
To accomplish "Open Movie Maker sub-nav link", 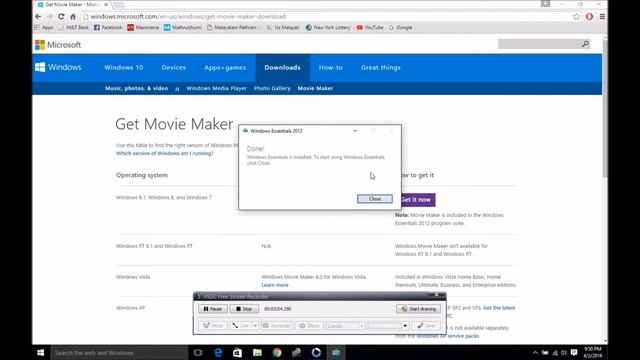I will pyautogui.click(x=315, y=88).
